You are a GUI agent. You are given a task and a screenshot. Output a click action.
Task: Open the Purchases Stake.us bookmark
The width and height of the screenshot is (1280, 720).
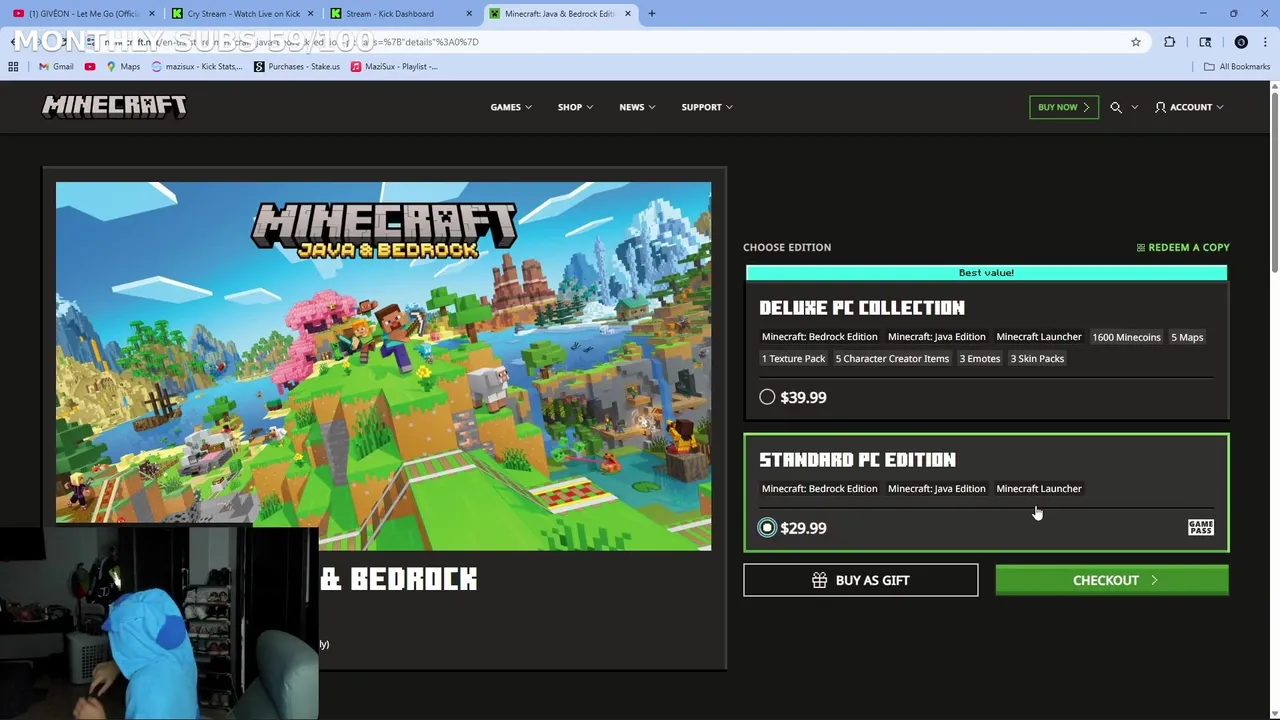click(297, 66)
